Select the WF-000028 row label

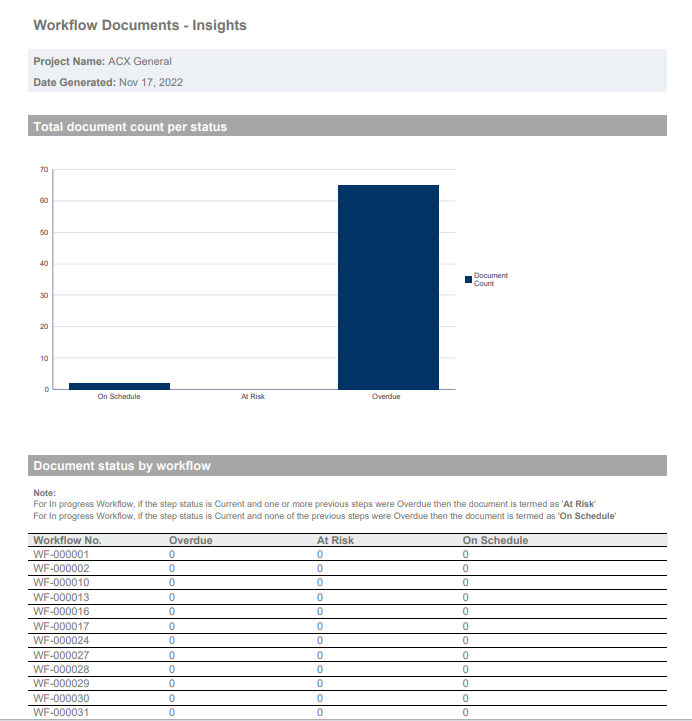coord(61,670)
